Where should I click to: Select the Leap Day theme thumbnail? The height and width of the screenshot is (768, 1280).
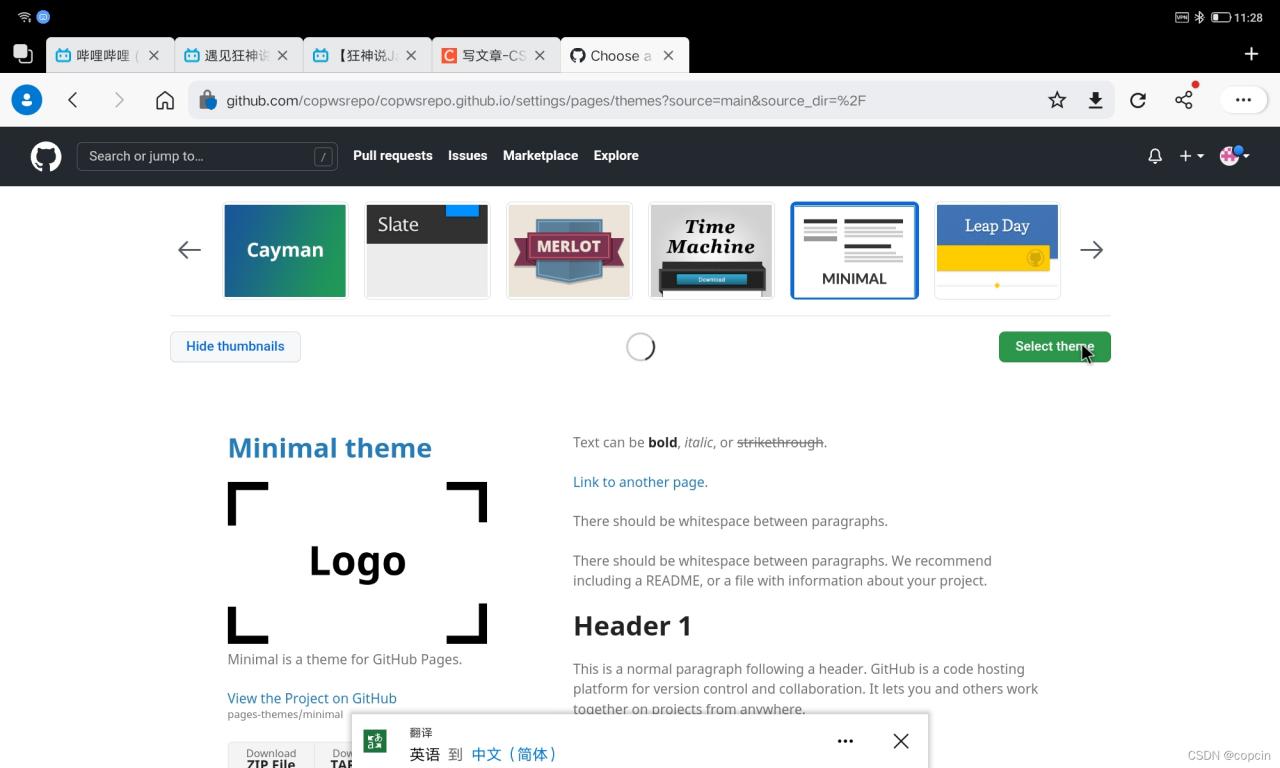click(x=997, y=251)
